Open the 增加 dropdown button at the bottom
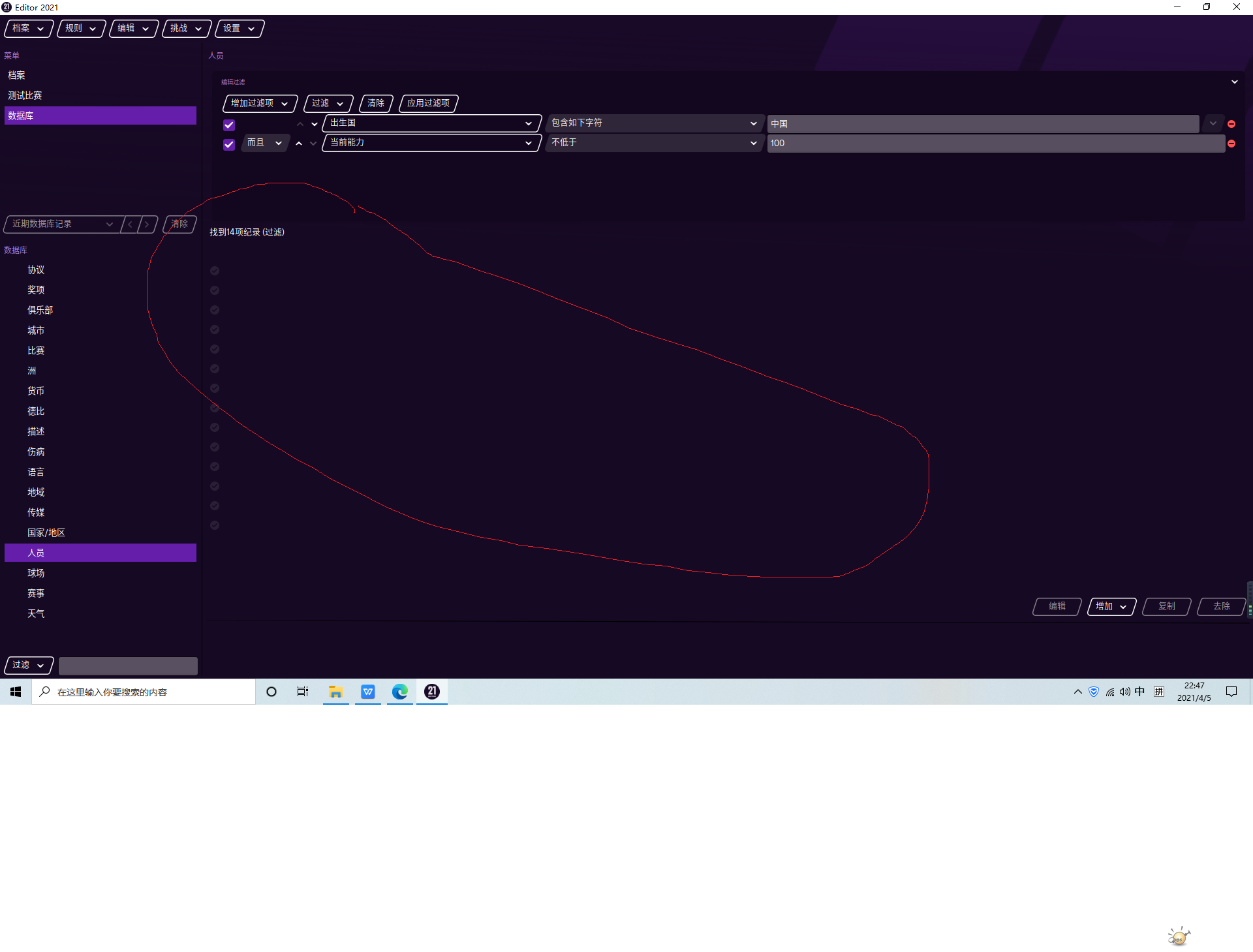 pyautogui.click(x=1111, y=607)
